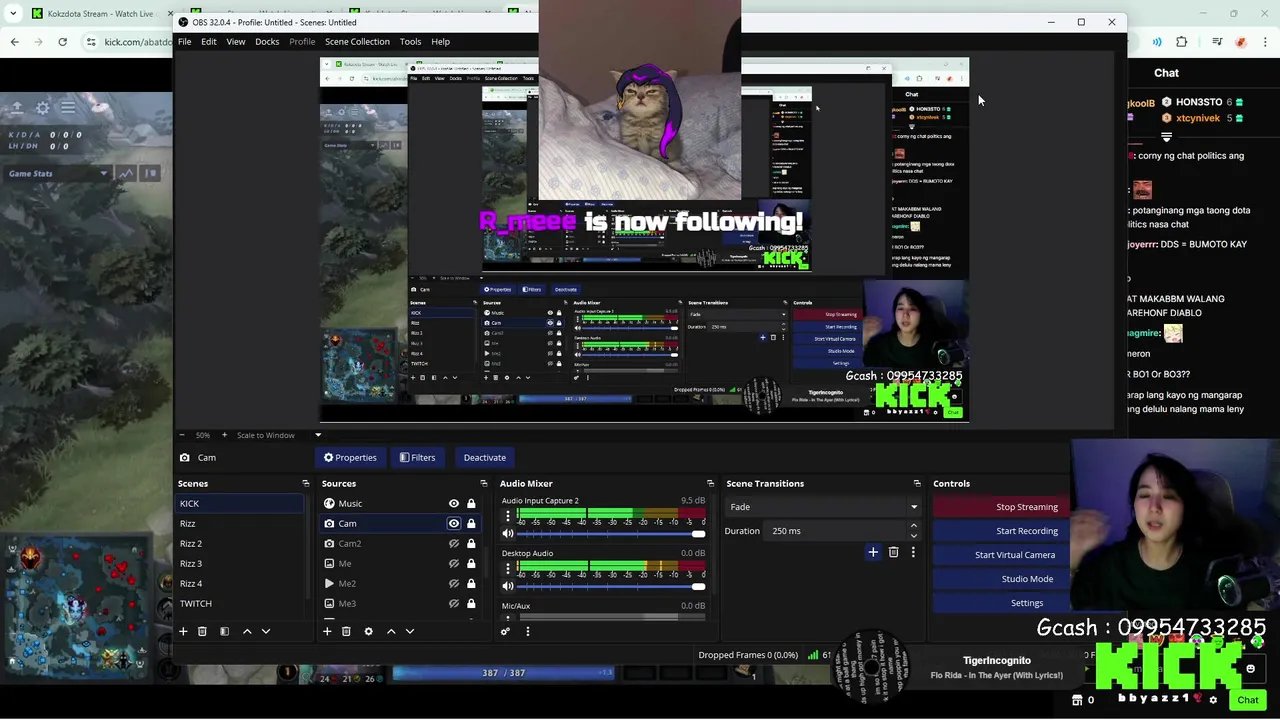The width and height of the screenshot is (1280, 720).
Task: Enable Studio Mode
Action: click(x=1000, y=579)
